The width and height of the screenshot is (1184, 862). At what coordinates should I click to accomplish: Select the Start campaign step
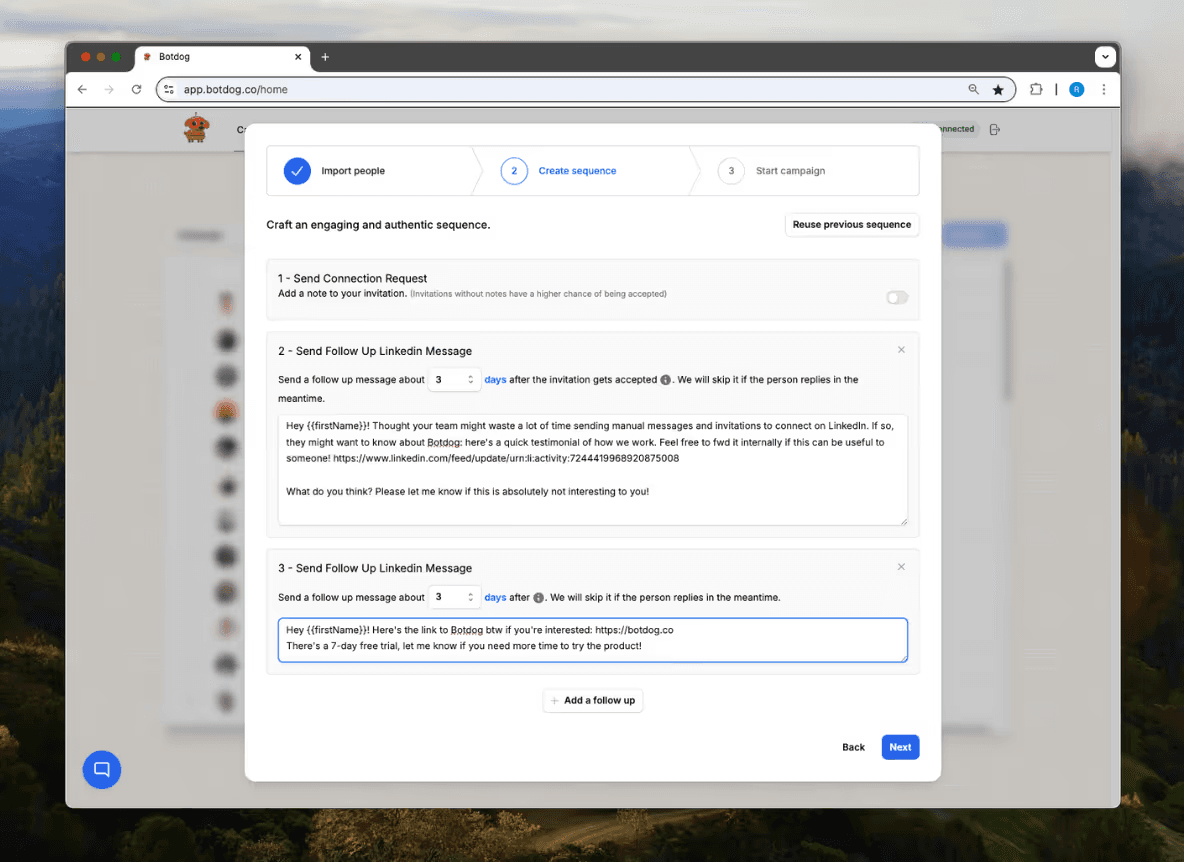(x=790, y=171)
